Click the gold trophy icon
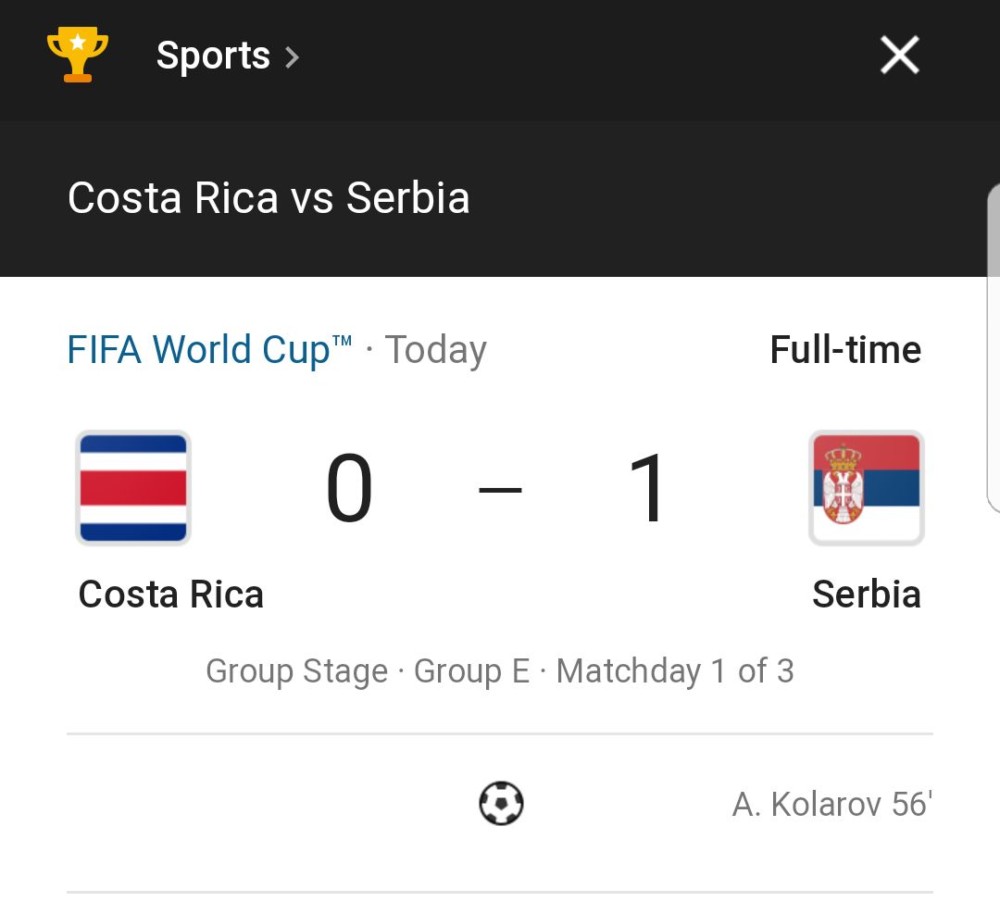Image resolution: width=1000 pixels, height=914 pixels. click(77, 54)
